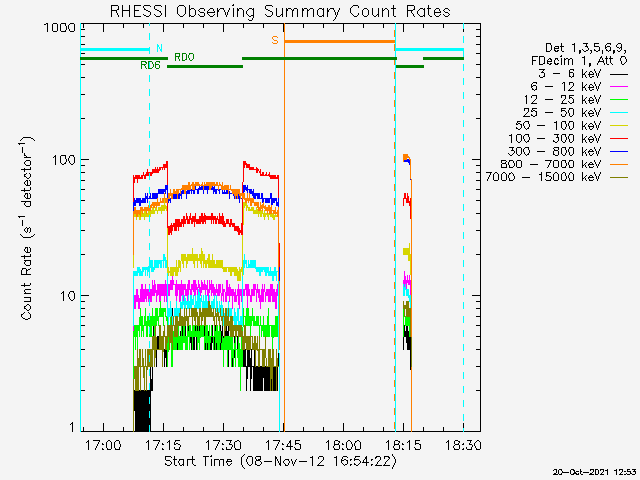Viewport: 640px width, 480px height.
Task: Click the '800 - 7000 keV' legend label
Action: coord(551,164)
